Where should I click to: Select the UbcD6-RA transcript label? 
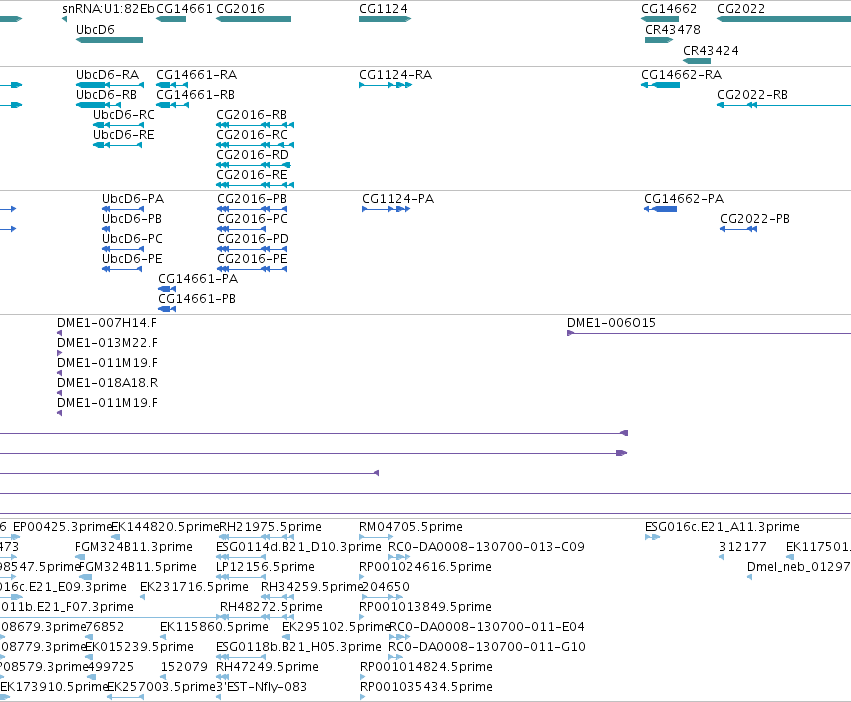tap(107, 74)
